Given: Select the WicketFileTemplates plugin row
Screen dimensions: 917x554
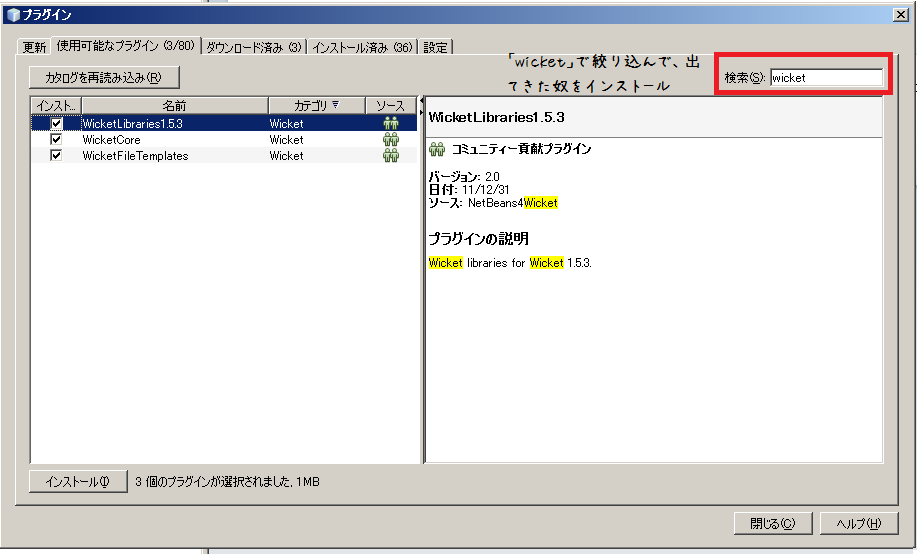Looking at the screenshot, I should [x=224, y=155].
